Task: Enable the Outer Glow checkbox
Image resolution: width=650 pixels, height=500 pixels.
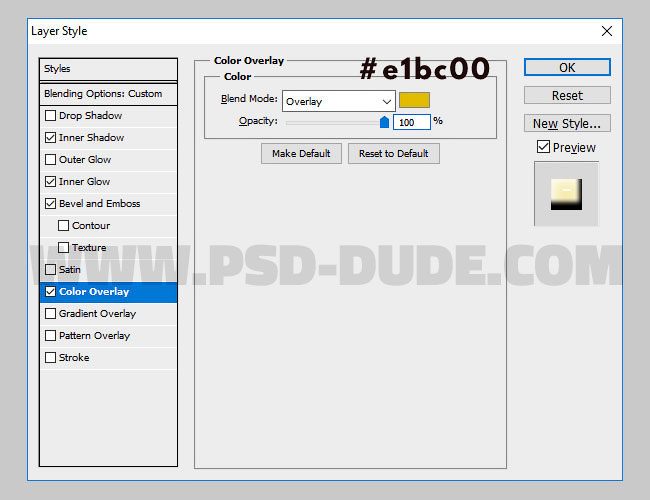Action: point(50,159)
